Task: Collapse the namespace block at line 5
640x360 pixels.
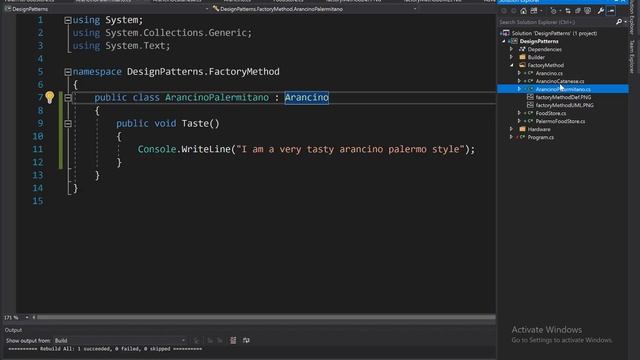Action: (x=68, y=72)
